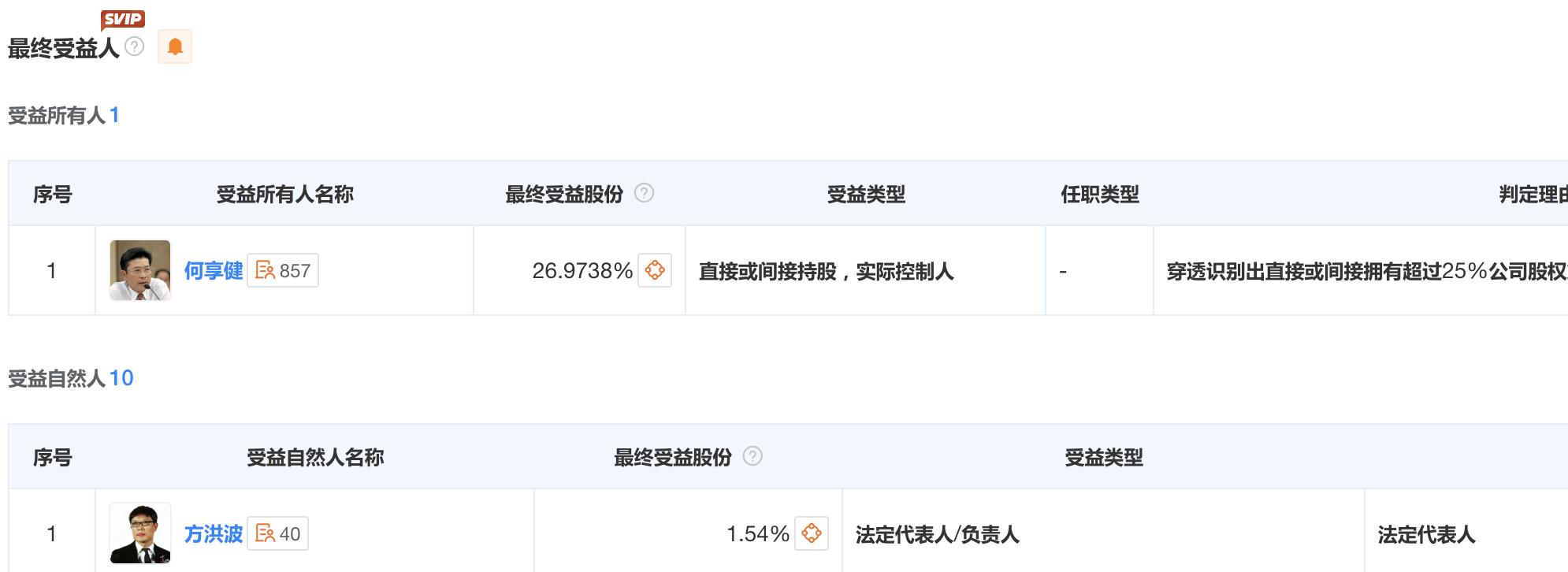1568x572 pixels.
Task: Click the 受益类型 header in first table
Action: (865, 194)
